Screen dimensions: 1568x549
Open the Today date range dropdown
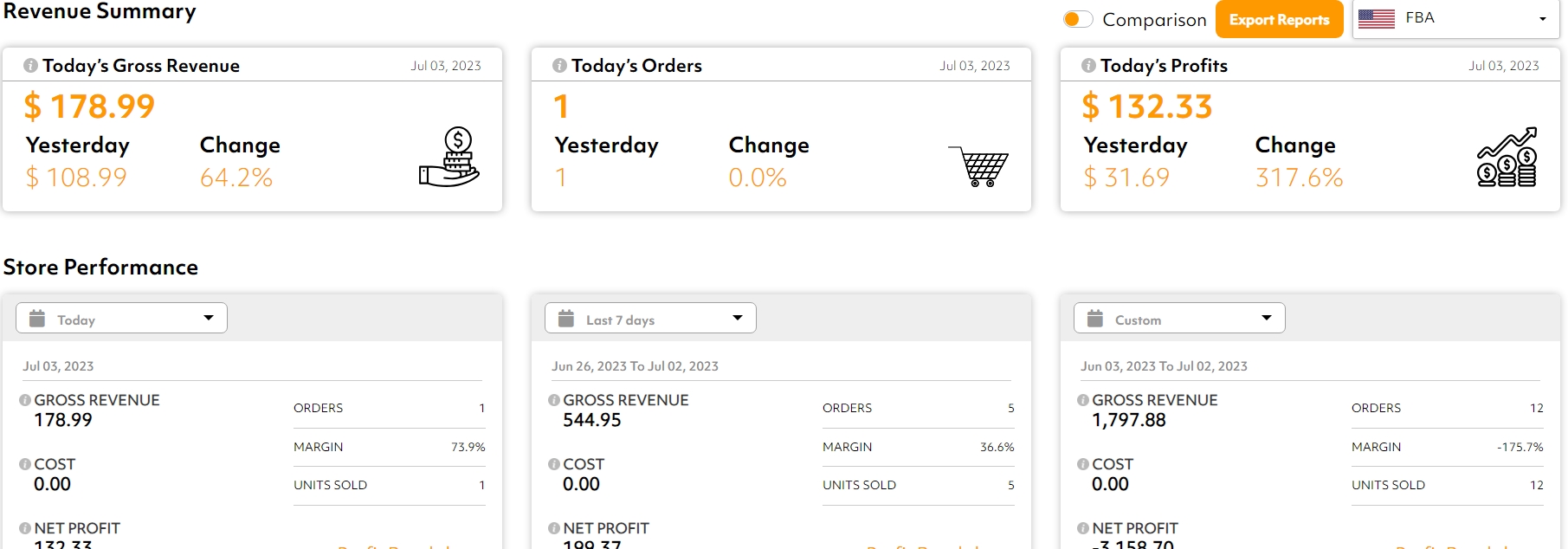coord(208,318)
